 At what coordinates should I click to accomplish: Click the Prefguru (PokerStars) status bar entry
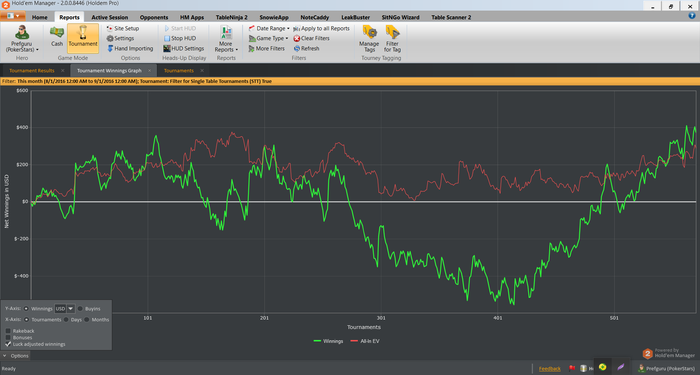667,368
